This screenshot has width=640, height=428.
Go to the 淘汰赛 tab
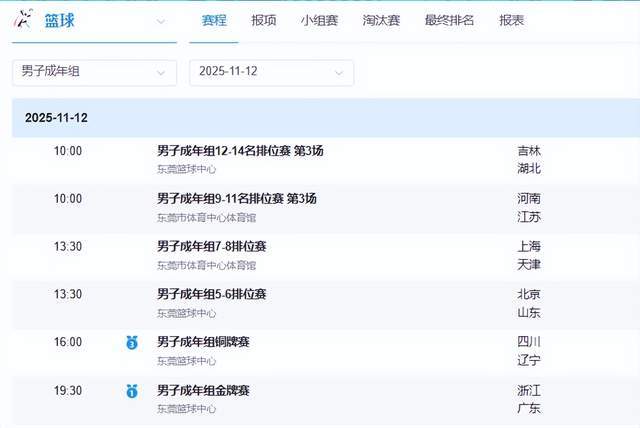pyautogui.click(x=381, y=21)
